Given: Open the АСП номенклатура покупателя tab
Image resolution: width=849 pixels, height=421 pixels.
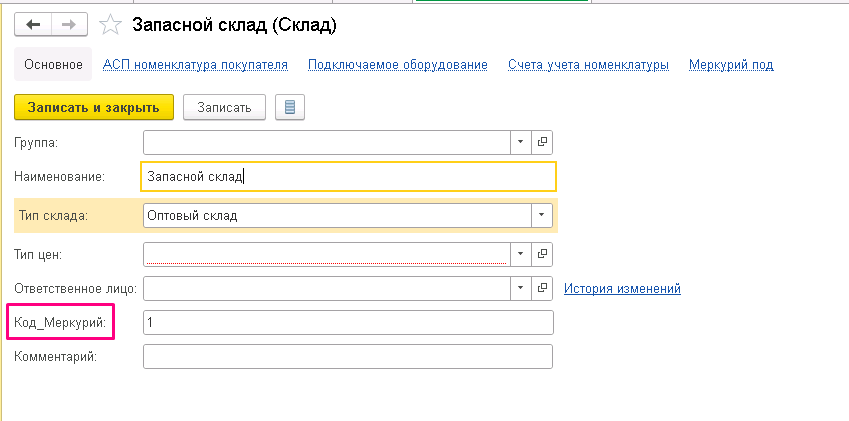Looking at the screenshot, I should pos(195,65).
